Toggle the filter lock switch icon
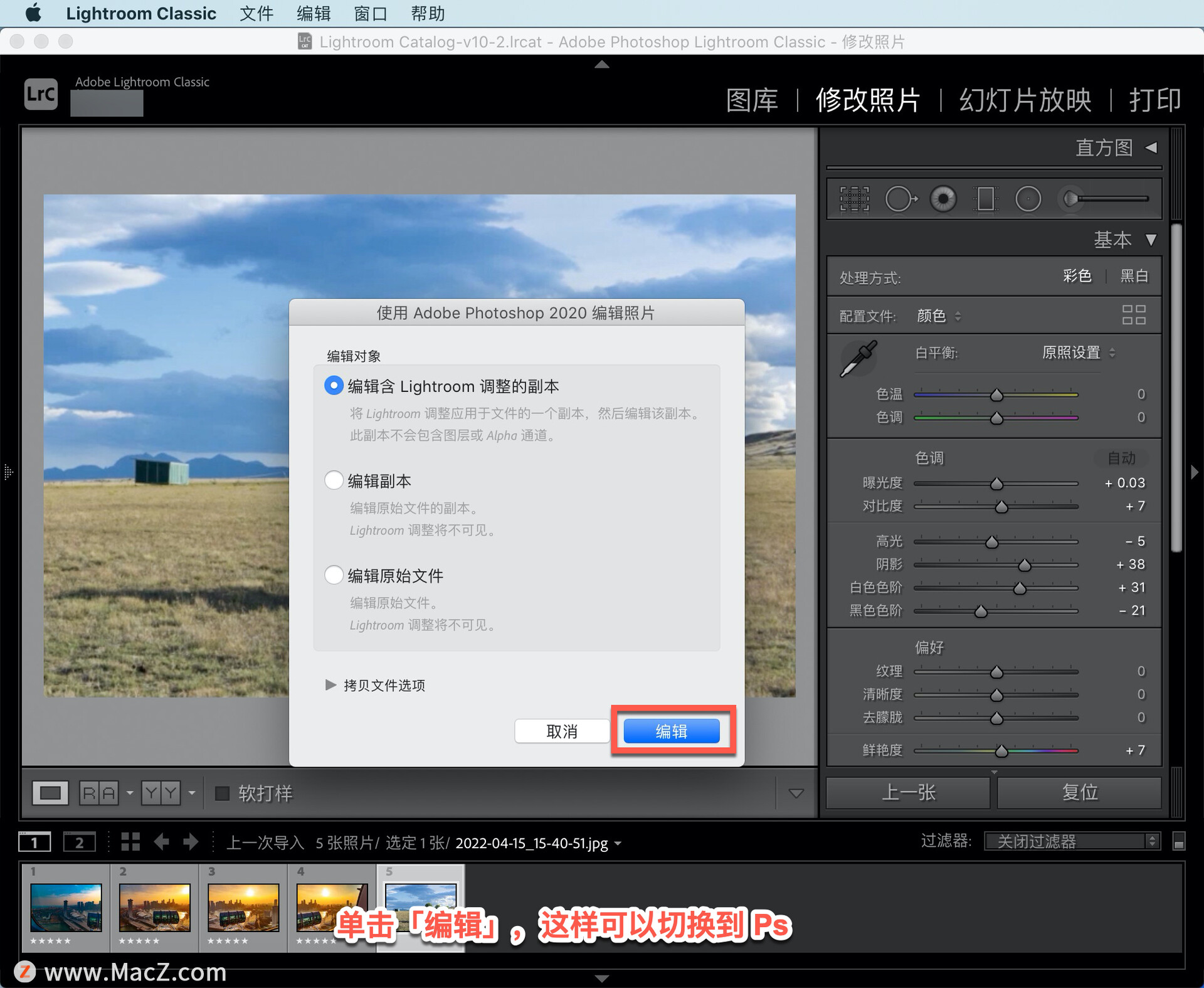This screenshot has height=988, width=1204. pos(1178,841)
